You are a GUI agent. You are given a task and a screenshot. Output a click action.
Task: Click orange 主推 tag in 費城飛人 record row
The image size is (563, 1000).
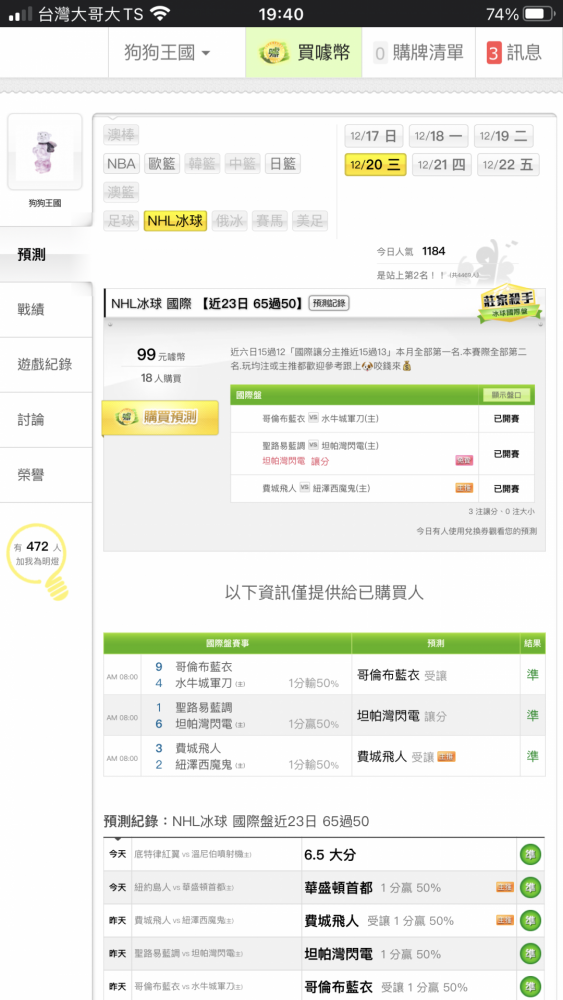505,920
